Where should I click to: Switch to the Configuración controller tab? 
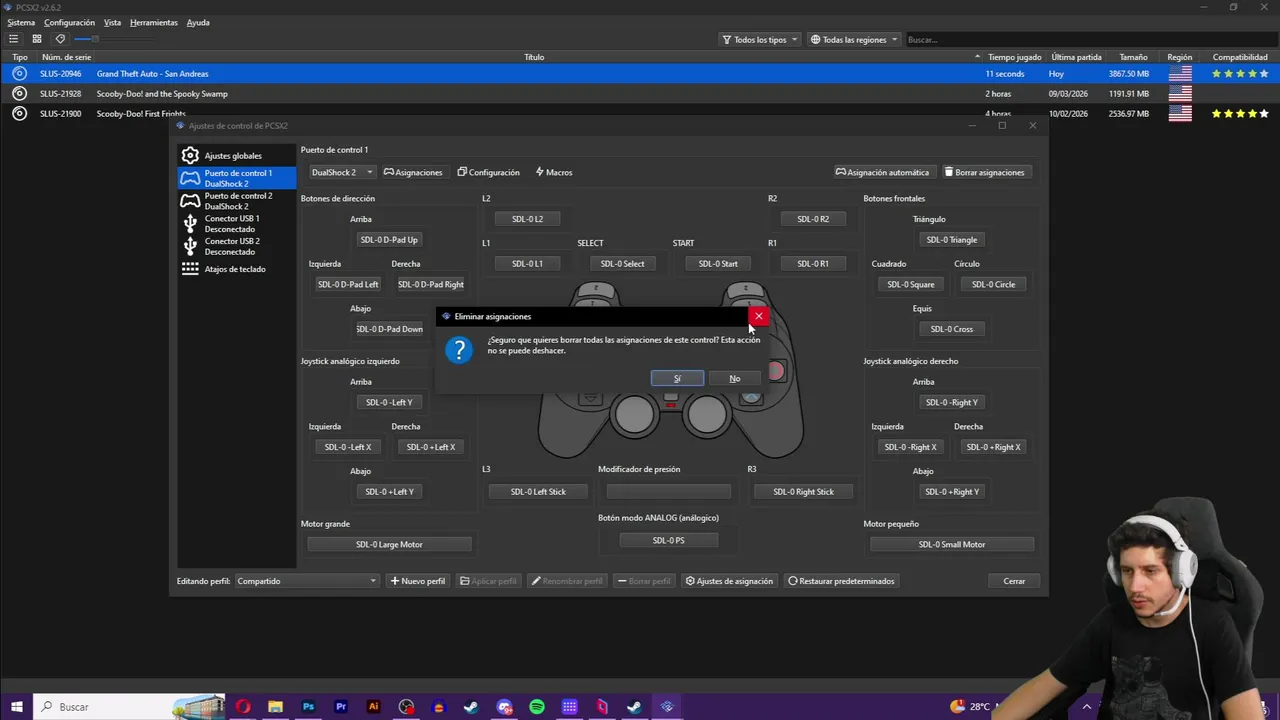coord(488,172)
